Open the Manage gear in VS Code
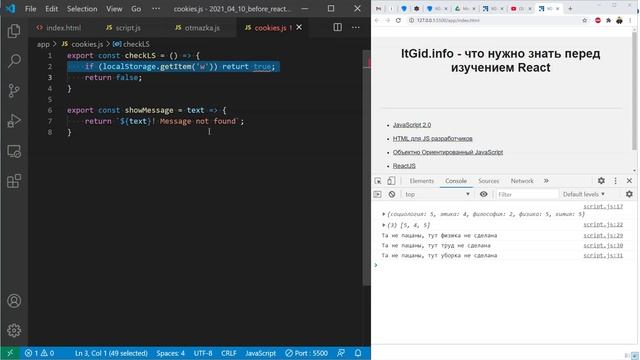Image resolution: width=640 pixels, height=360 pixels. pyautogui.click(x=14, y=330)
